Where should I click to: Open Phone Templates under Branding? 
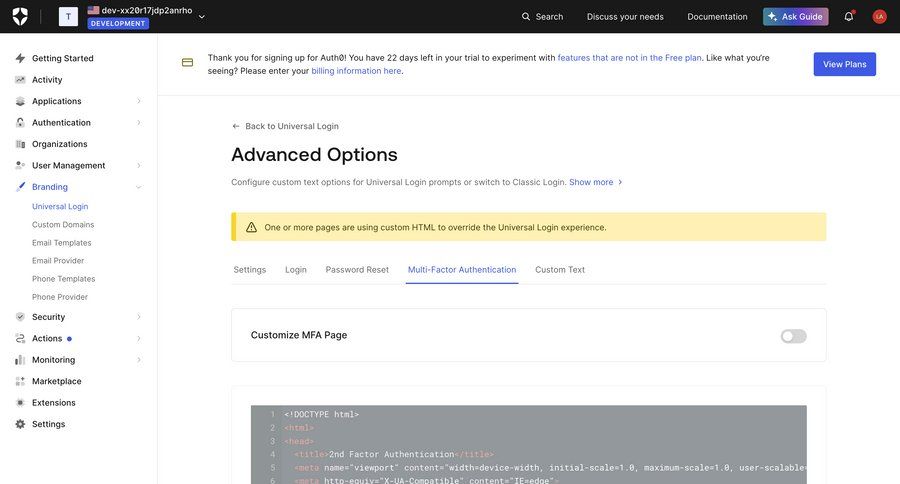coord(64,278)
